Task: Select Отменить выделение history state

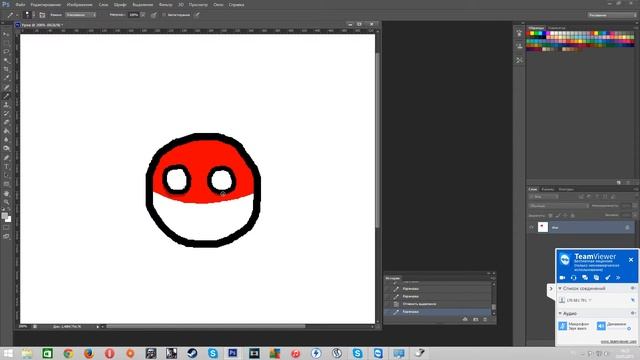Action: pos(438,304)
